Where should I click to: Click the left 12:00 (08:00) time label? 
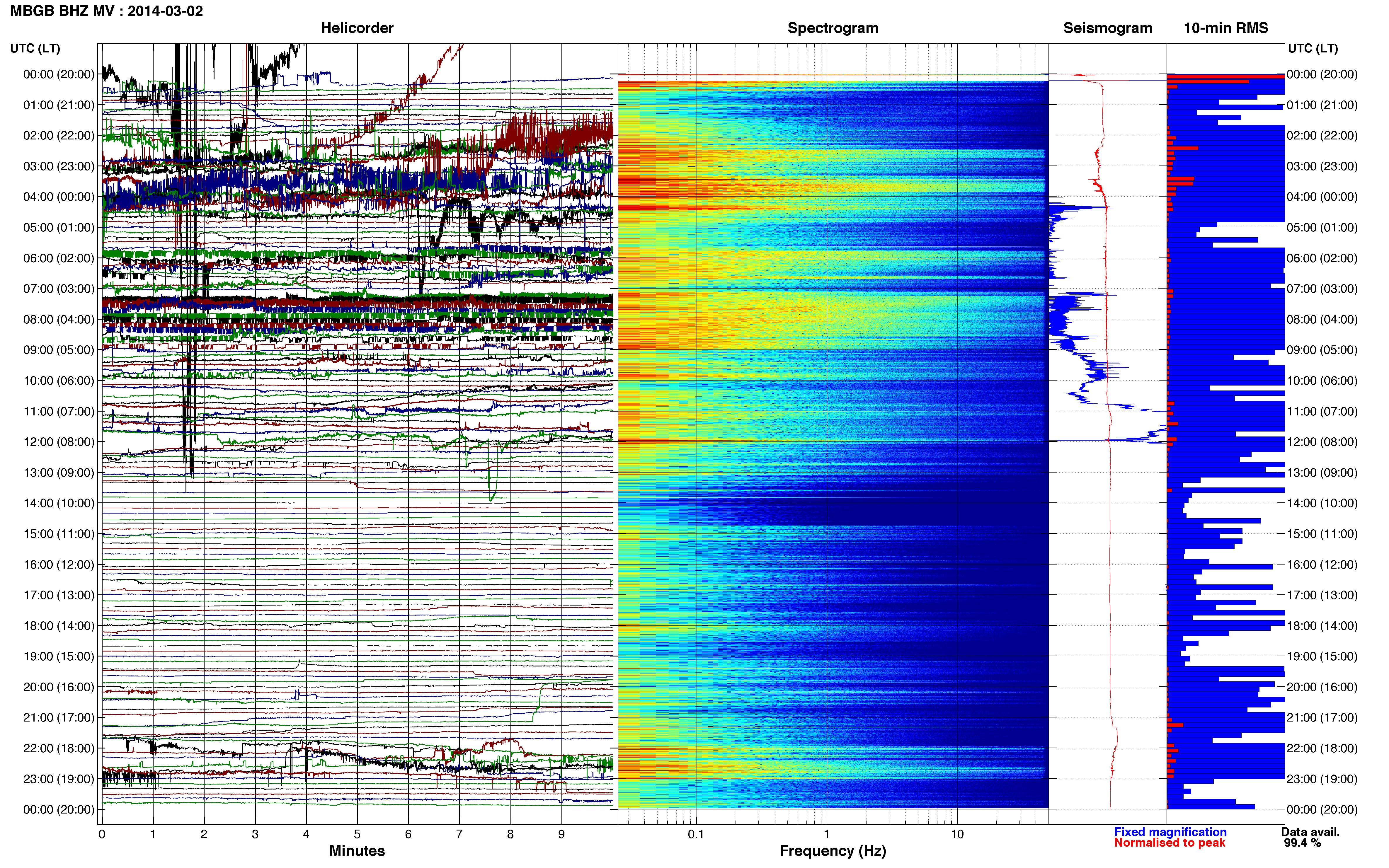coord(59,441)
